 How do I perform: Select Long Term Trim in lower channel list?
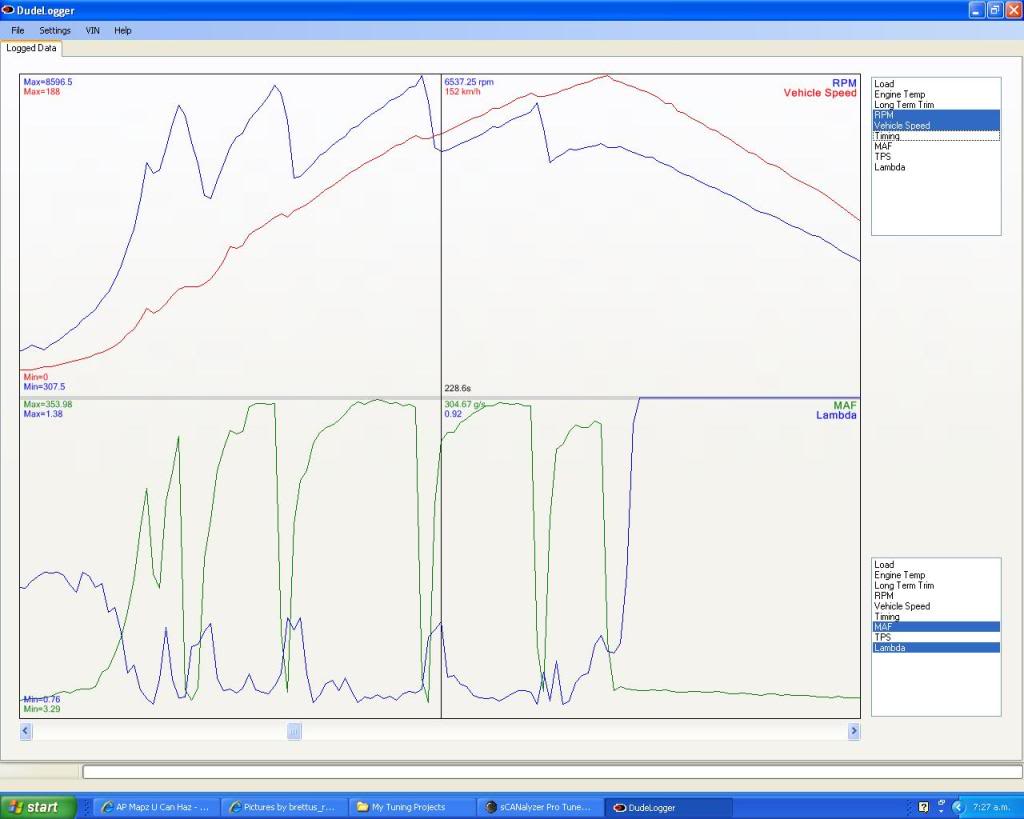(x=935, y=585)
